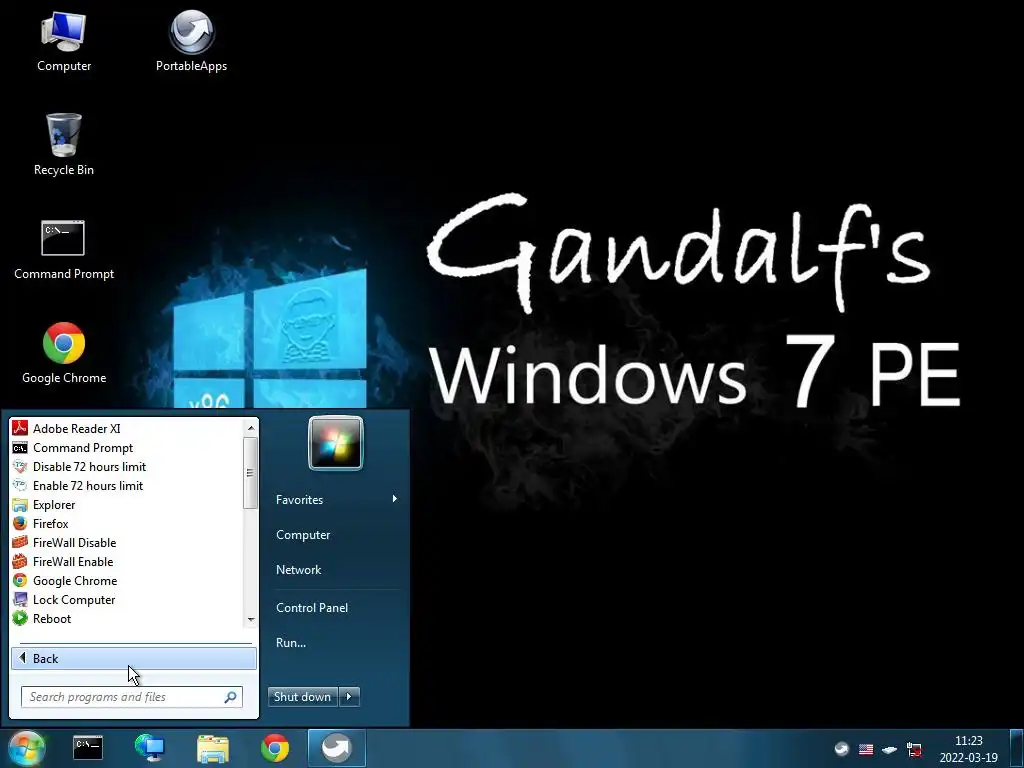The height and width of the screenshot is (768, 1024).
Task: Open the Google Chrome desktop icon
Action: pos(63,353)
